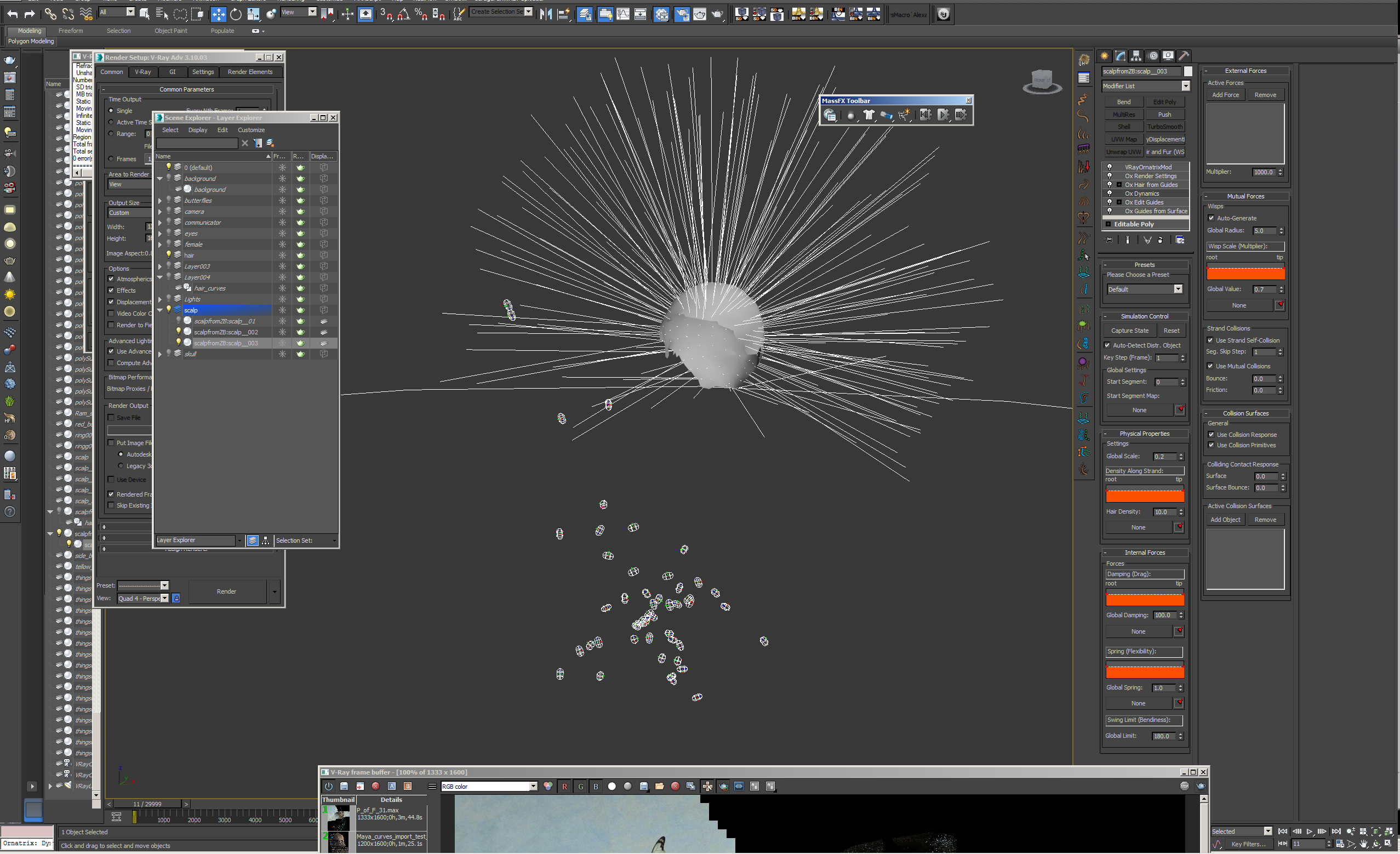Uncheck Use Strand Self-Collision

click(1210, 340)
